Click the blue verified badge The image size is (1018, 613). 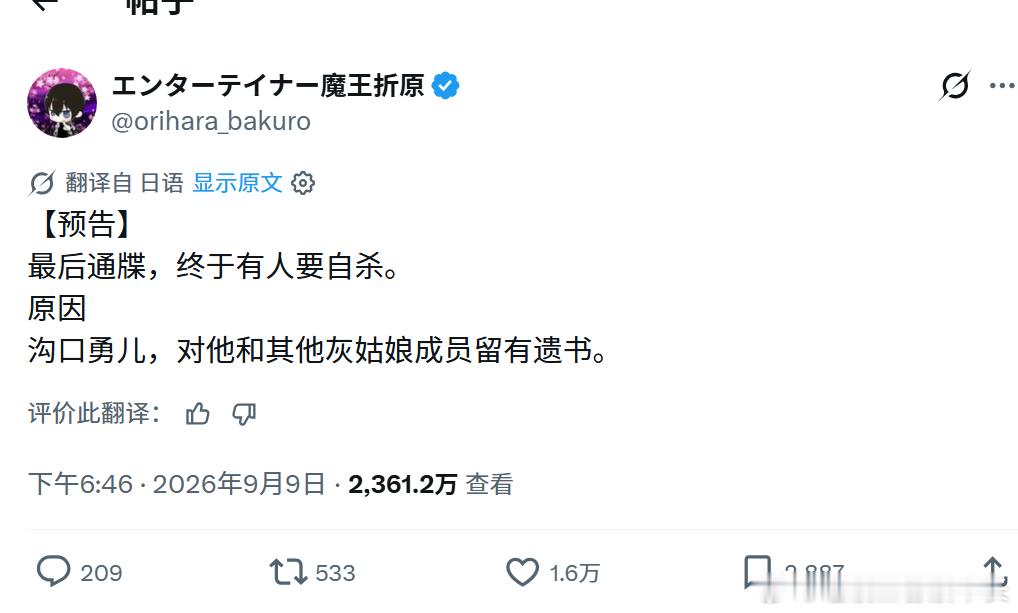[445, 86]
